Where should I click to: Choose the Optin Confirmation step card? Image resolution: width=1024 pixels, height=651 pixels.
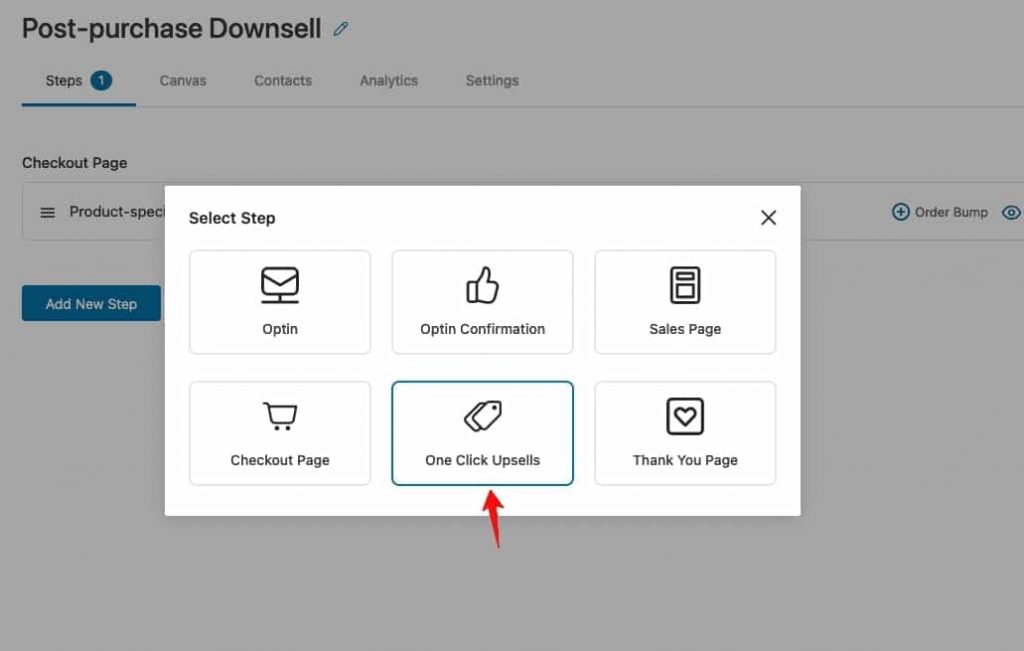pyautogui.click(x=483, y=302)
